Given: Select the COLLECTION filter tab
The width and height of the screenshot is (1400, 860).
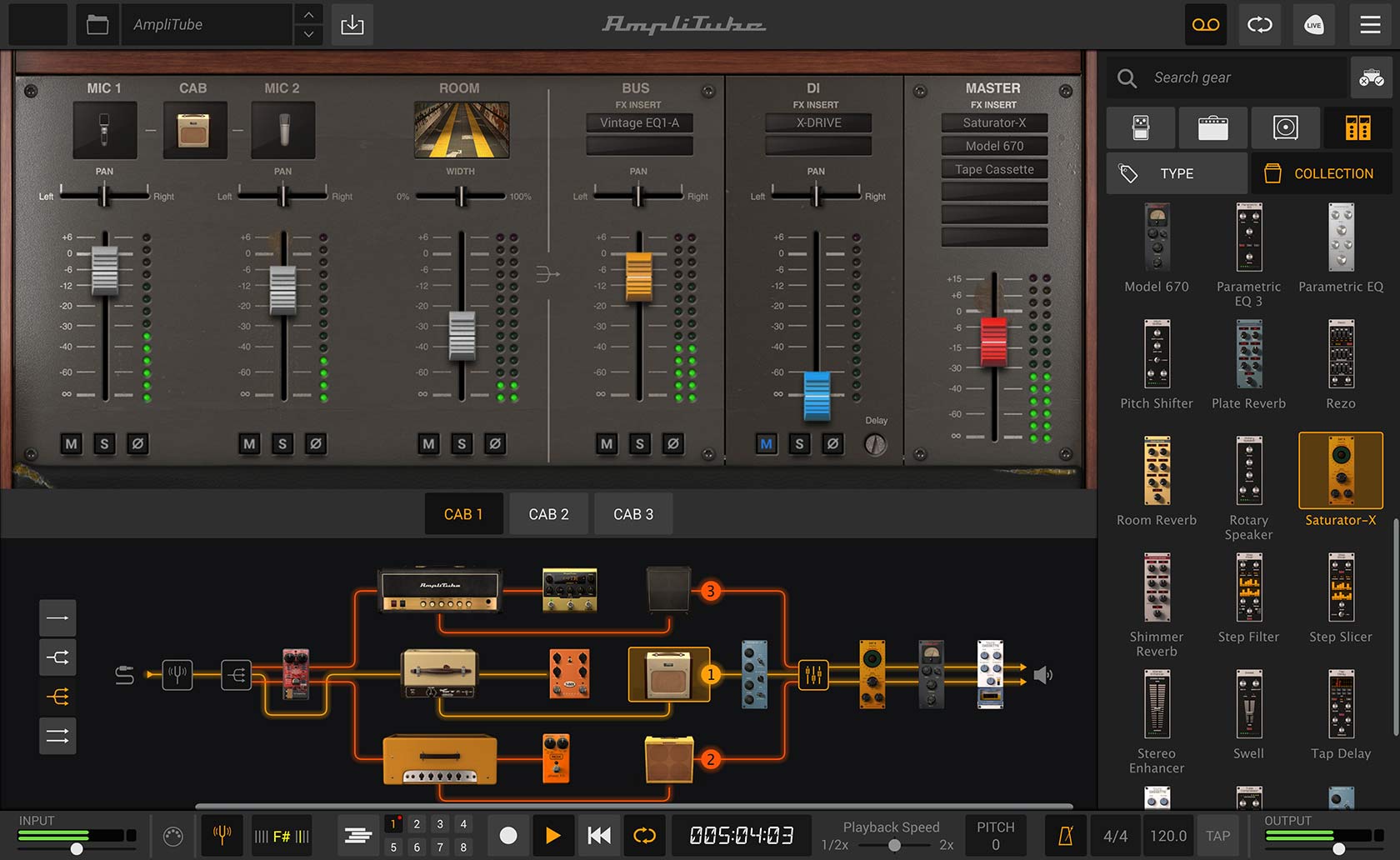Looking at the screenshot, I should tap(1322, 173).
